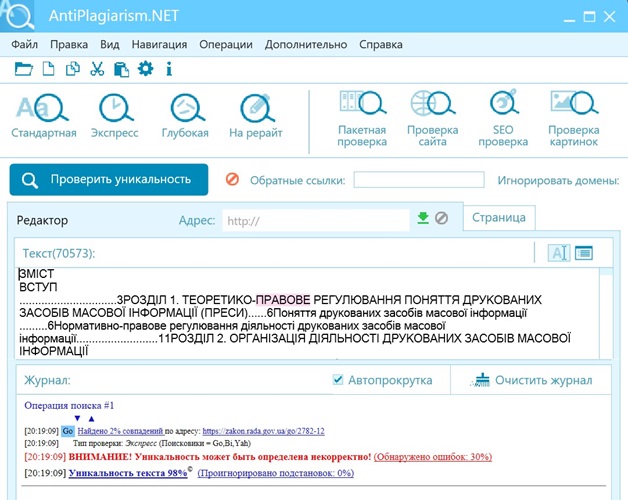Switch to text mode AI icon
The image size is (628, 500).
click(559, 253)
